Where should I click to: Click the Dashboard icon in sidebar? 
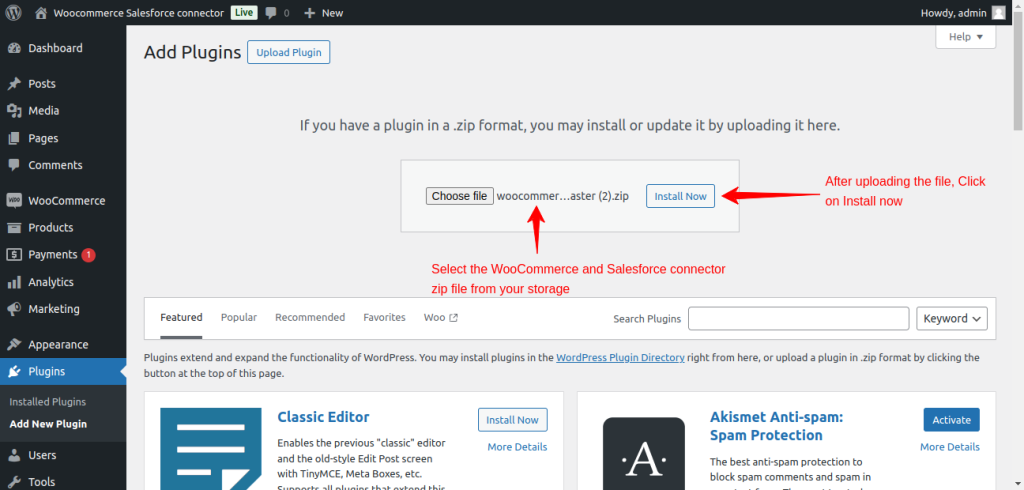[14, 48]
